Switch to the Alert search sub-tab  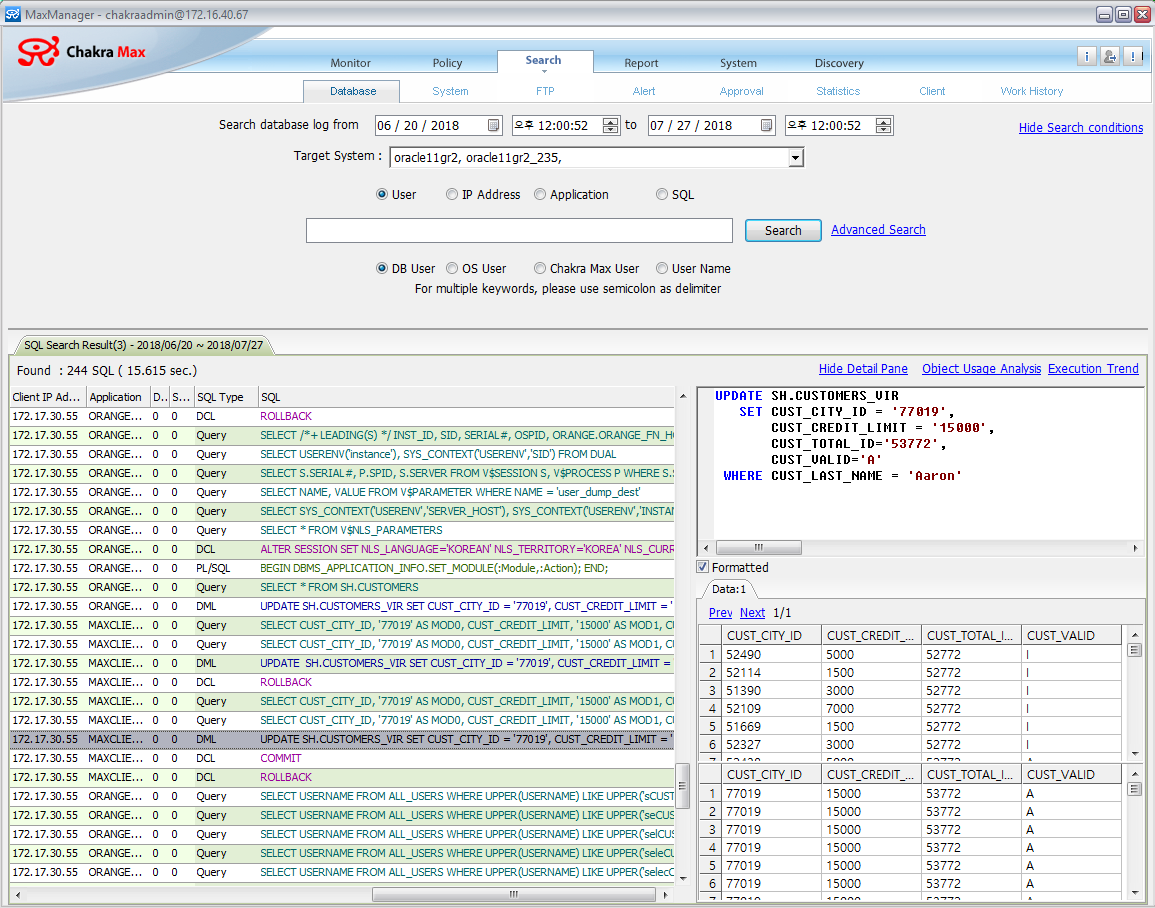pyautogui.click(x=644, y=91)
